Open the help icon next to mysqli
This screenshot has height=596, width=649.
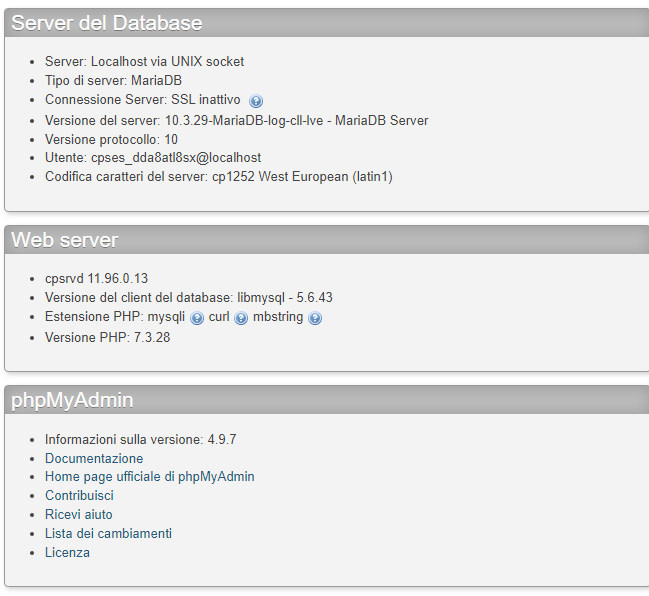197,318
